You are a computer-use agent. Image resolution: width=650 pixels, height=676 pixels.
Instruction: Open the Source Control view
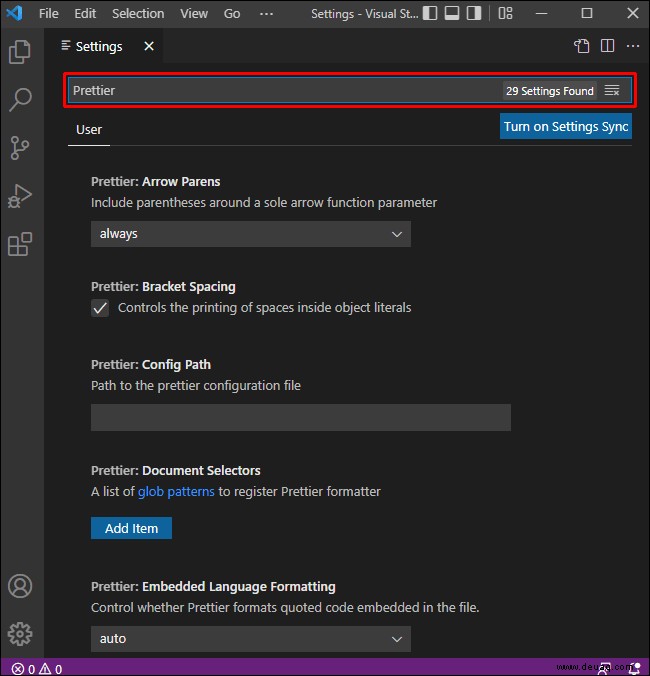pyautogui.click(x=20, y=148)
